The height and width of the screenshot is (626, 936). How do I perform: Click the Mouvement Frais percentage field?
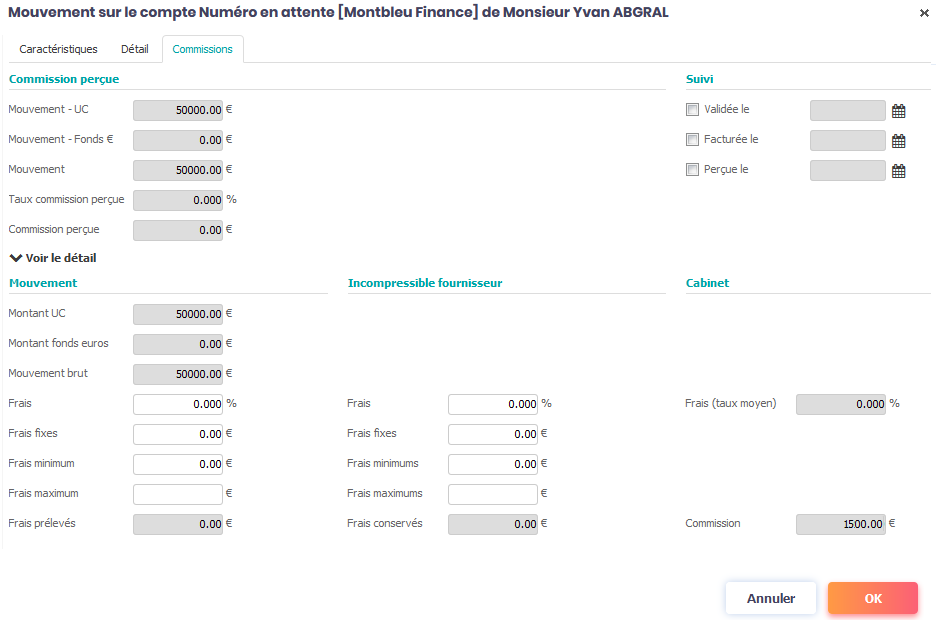pyautogui.click(x=177, y=404)
